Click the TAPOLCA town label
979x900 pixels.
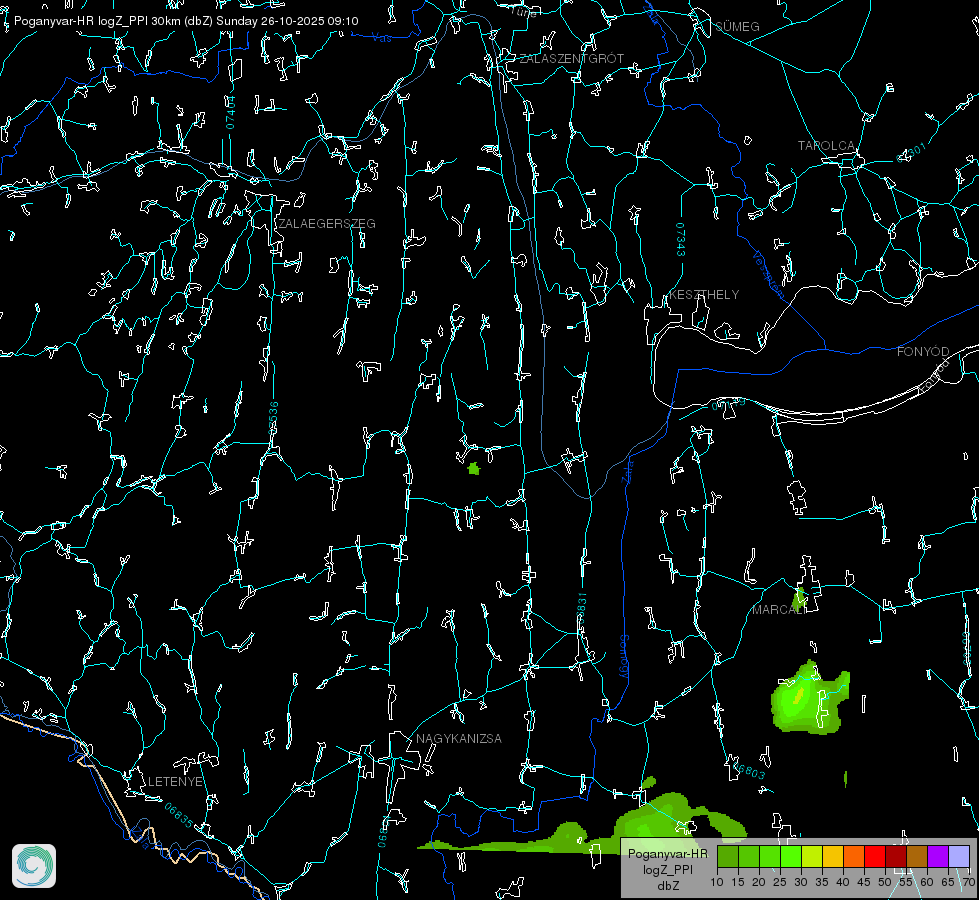click(x=826, y=146)
